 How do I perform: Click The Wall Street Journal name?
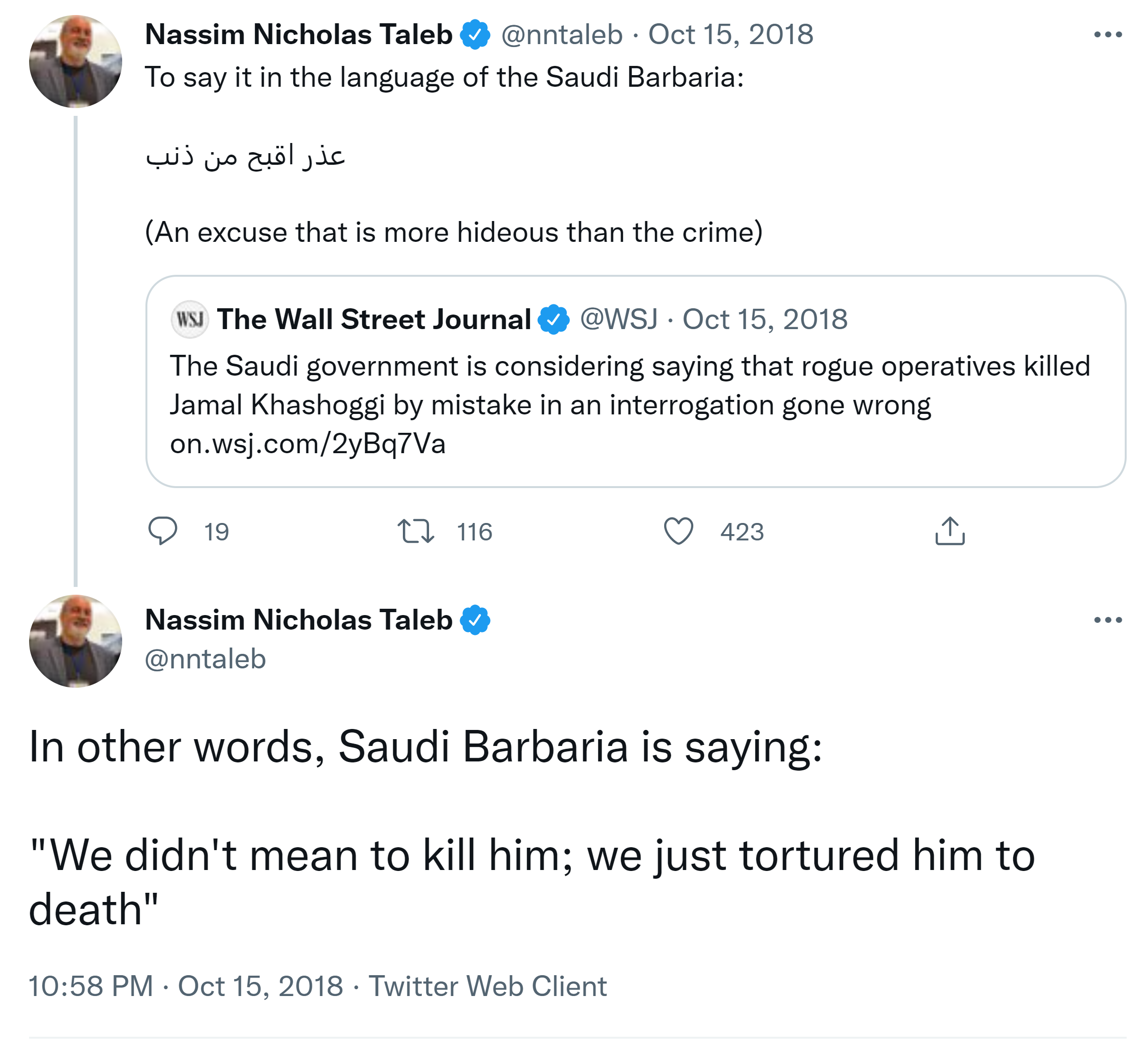coord(373,319)
